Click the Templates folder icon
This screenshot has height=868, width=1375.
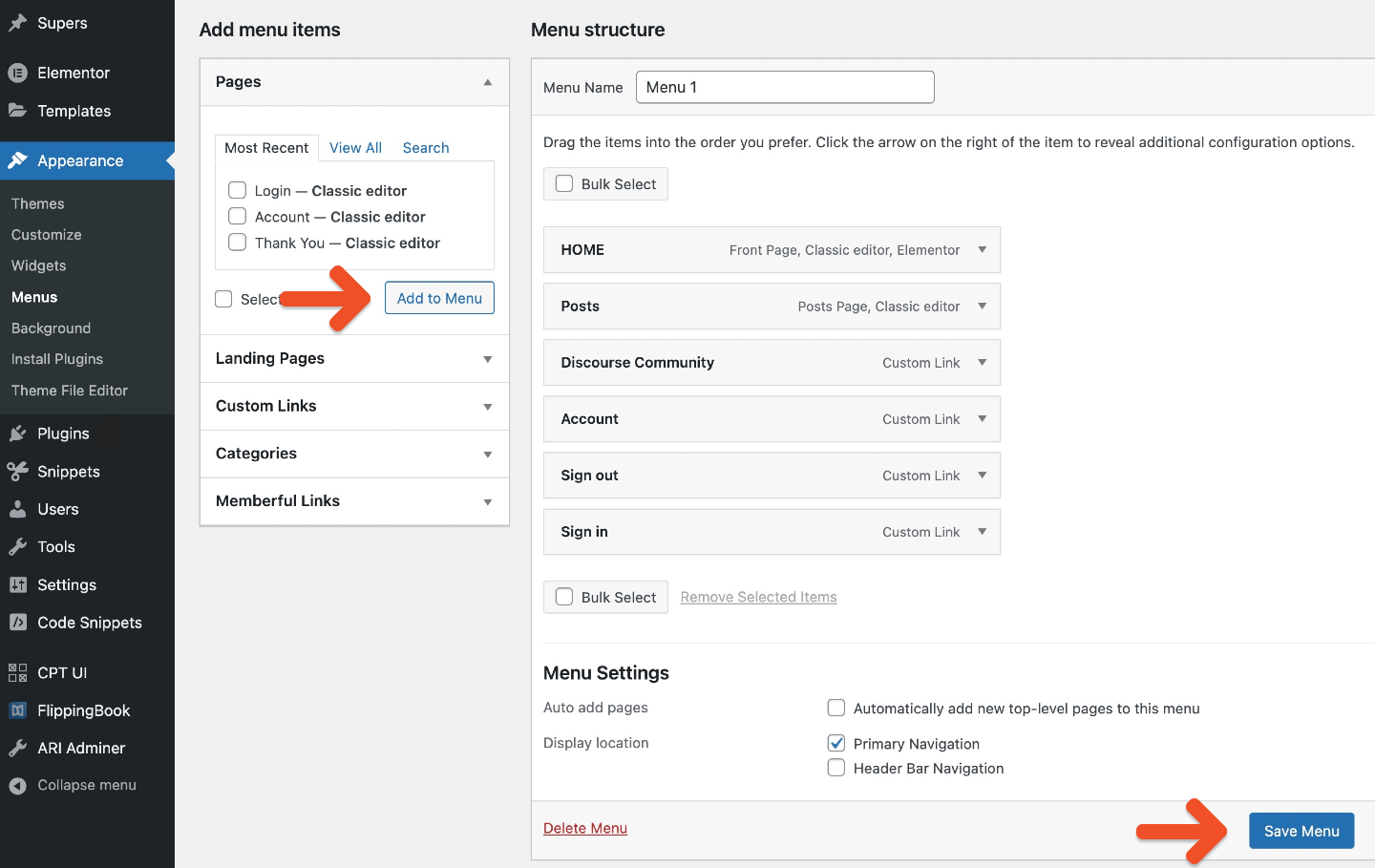(17, 111)
